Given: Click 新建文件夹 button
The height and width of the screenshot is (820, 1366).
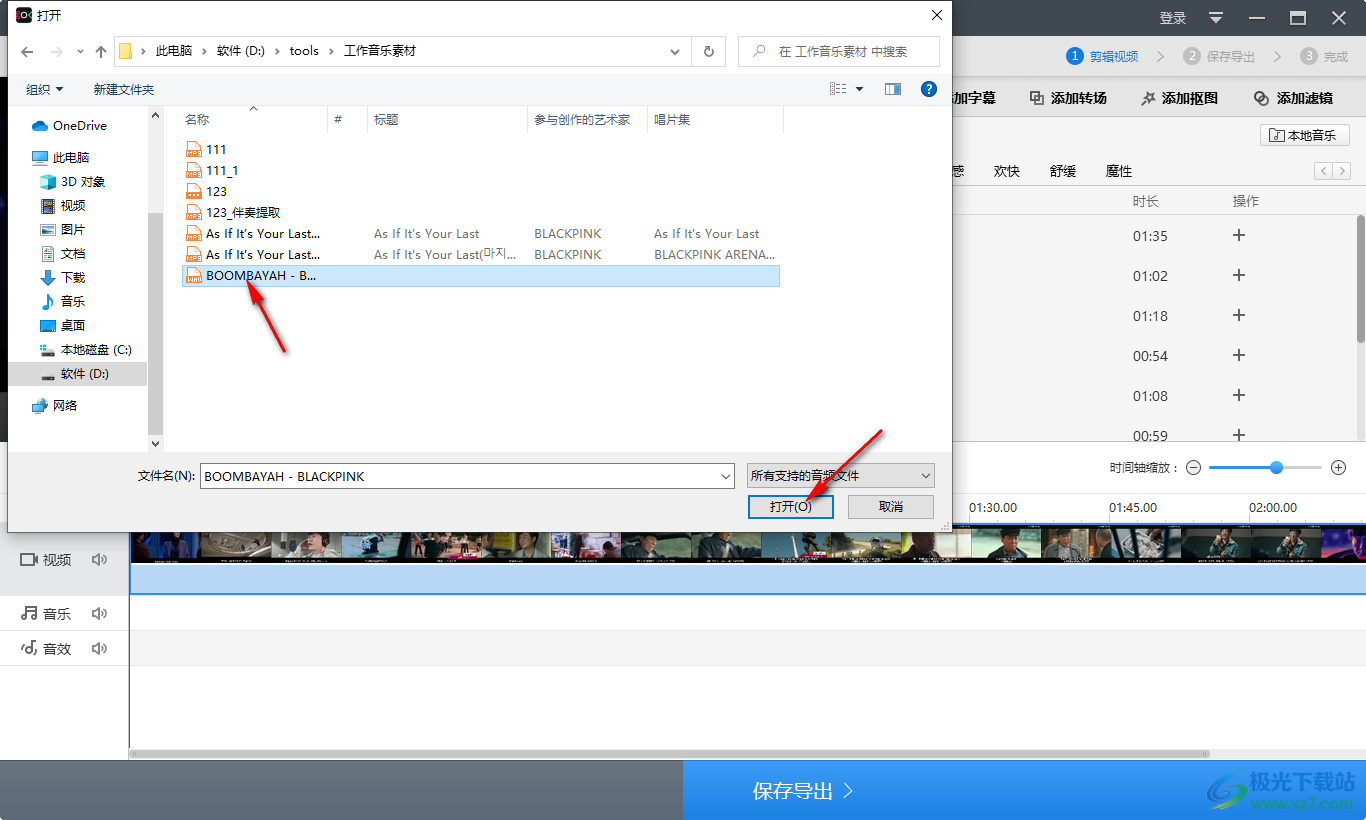Looking at the screenshot, I should click(124, 89).
